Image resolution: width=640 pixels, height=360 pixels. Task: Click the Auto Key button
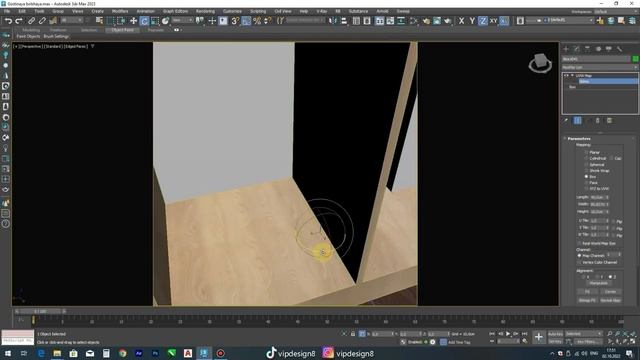pyautogui.click(x=555, y=334)
